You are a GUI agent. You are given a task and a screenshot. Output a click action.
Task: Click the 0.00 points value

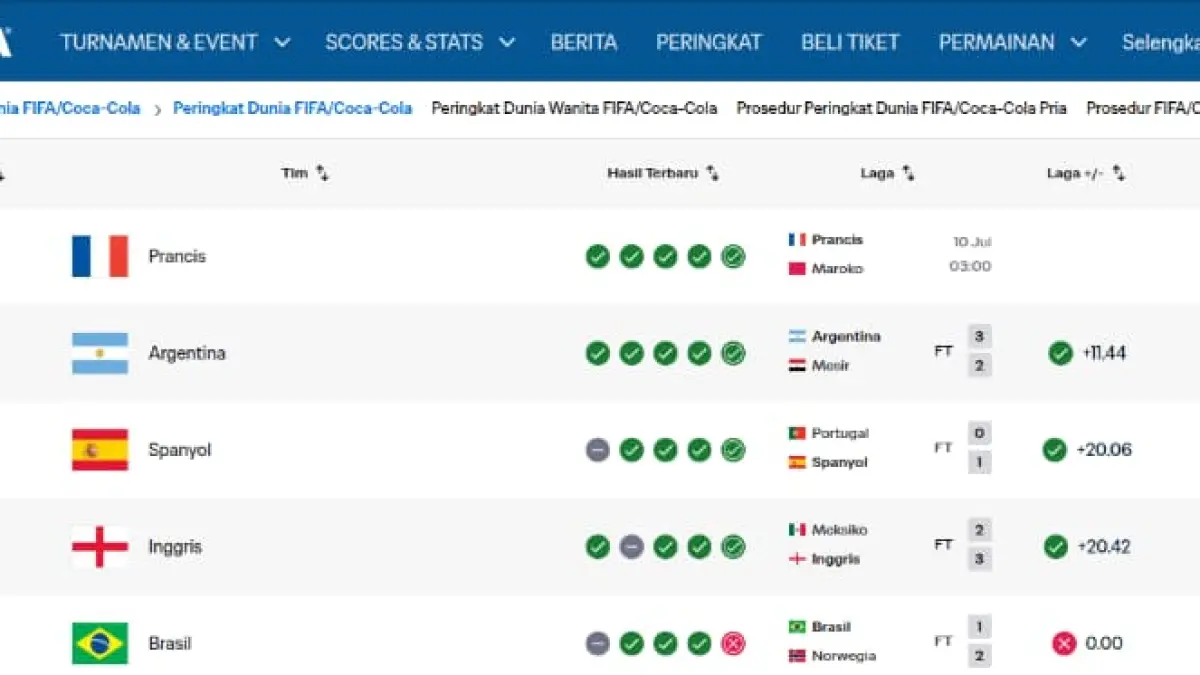point(1104,643)
